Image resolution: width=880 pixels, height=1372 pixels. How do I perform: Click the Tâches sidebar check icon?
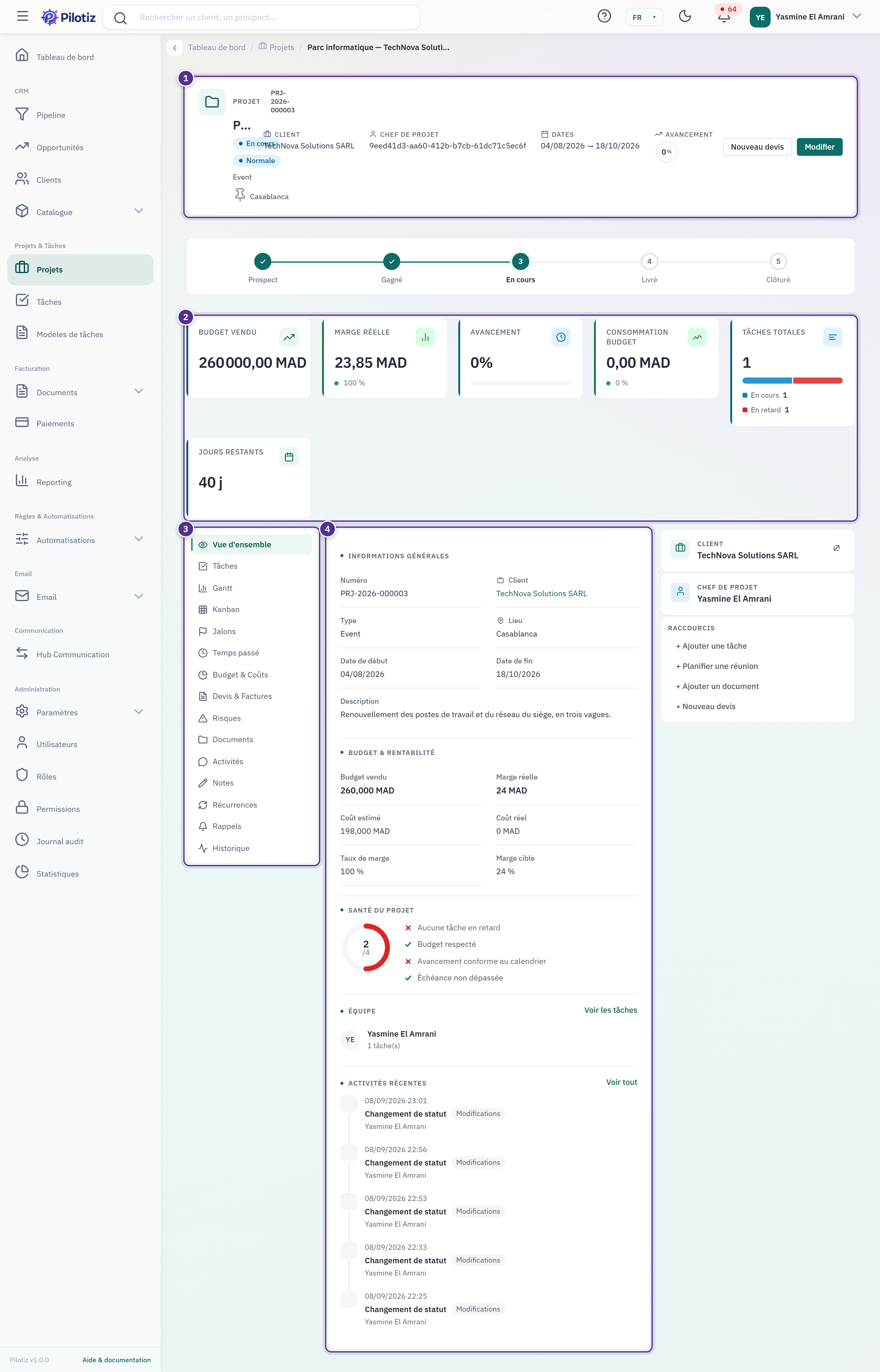22,301
